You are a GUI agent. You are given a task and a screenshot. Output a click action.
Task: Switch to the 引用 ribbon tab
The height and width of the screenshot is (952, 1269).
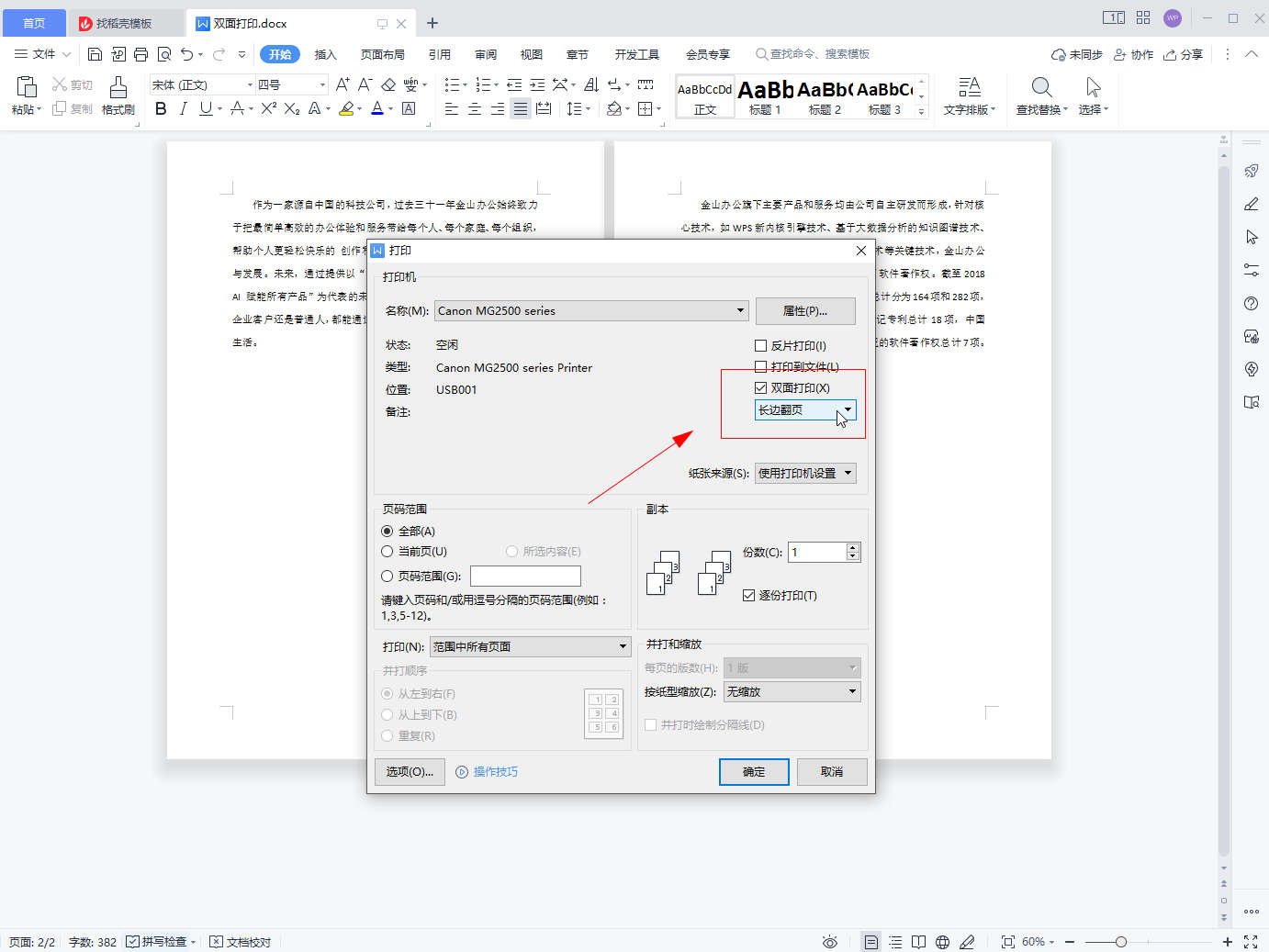click(440, 54)
